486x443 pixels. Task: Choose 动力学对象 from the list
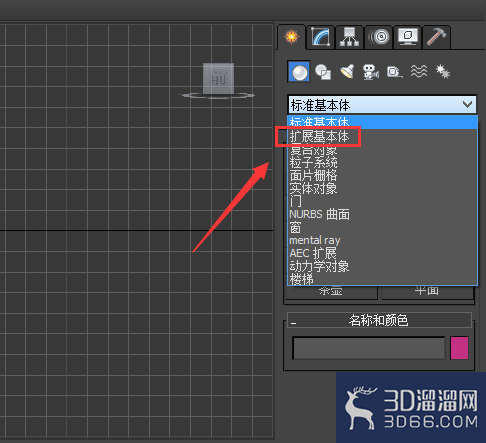(x=382, y=266)
